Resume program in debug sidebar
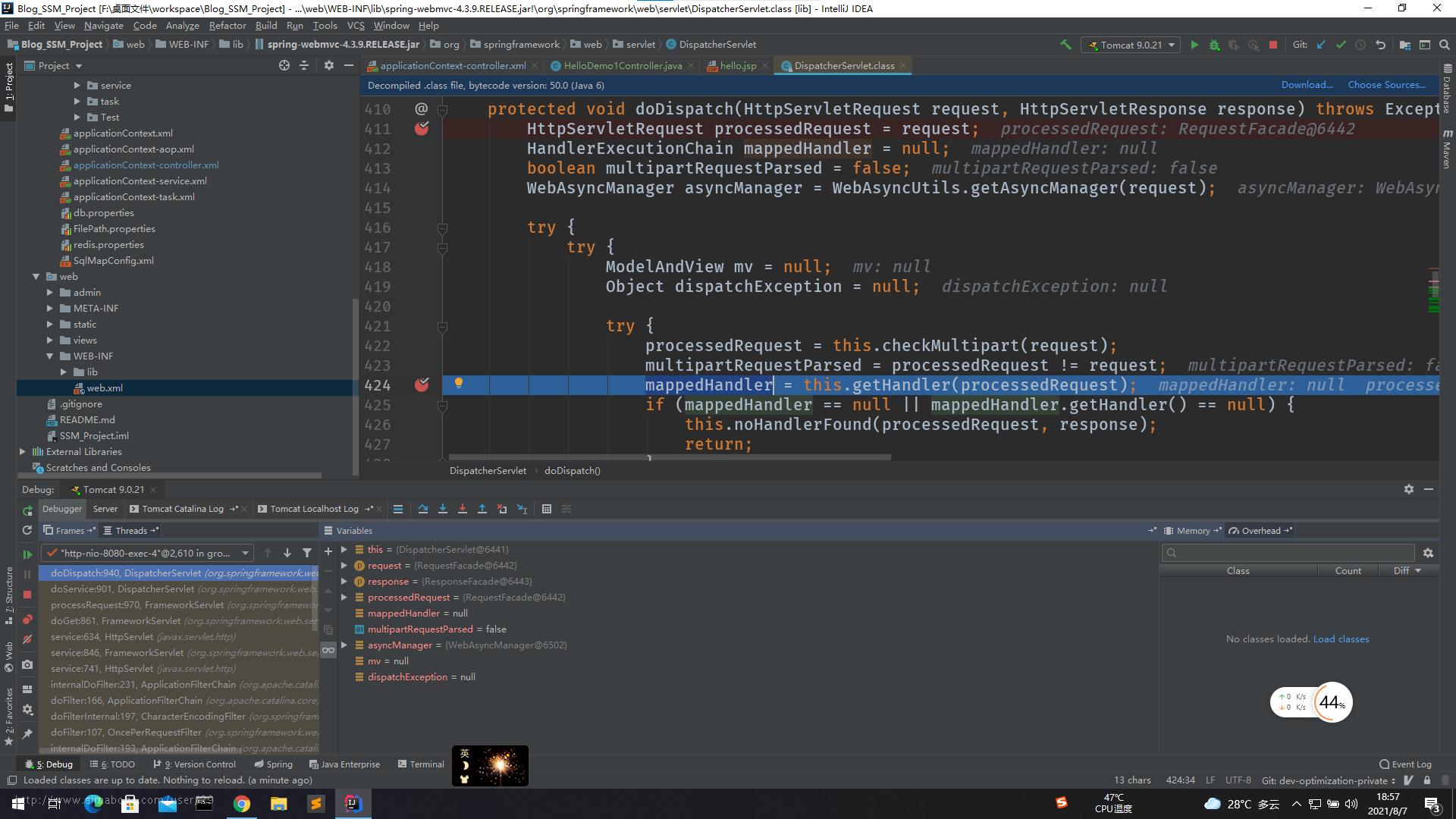1456x819 pixels. pyautogui.click(x=27, y=554)
